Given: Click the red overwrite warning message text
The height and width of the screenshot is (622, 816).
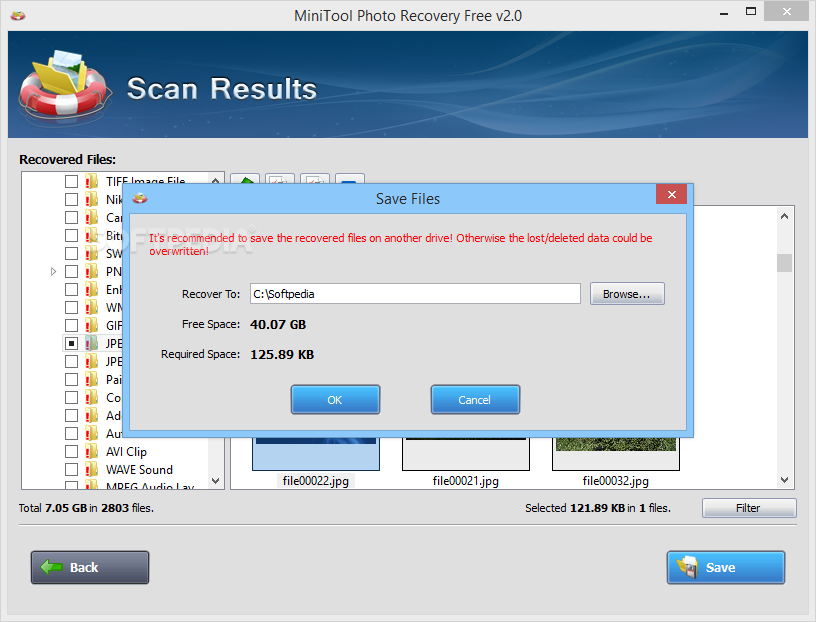Looking at the screenshot, I should click(401, 244).
